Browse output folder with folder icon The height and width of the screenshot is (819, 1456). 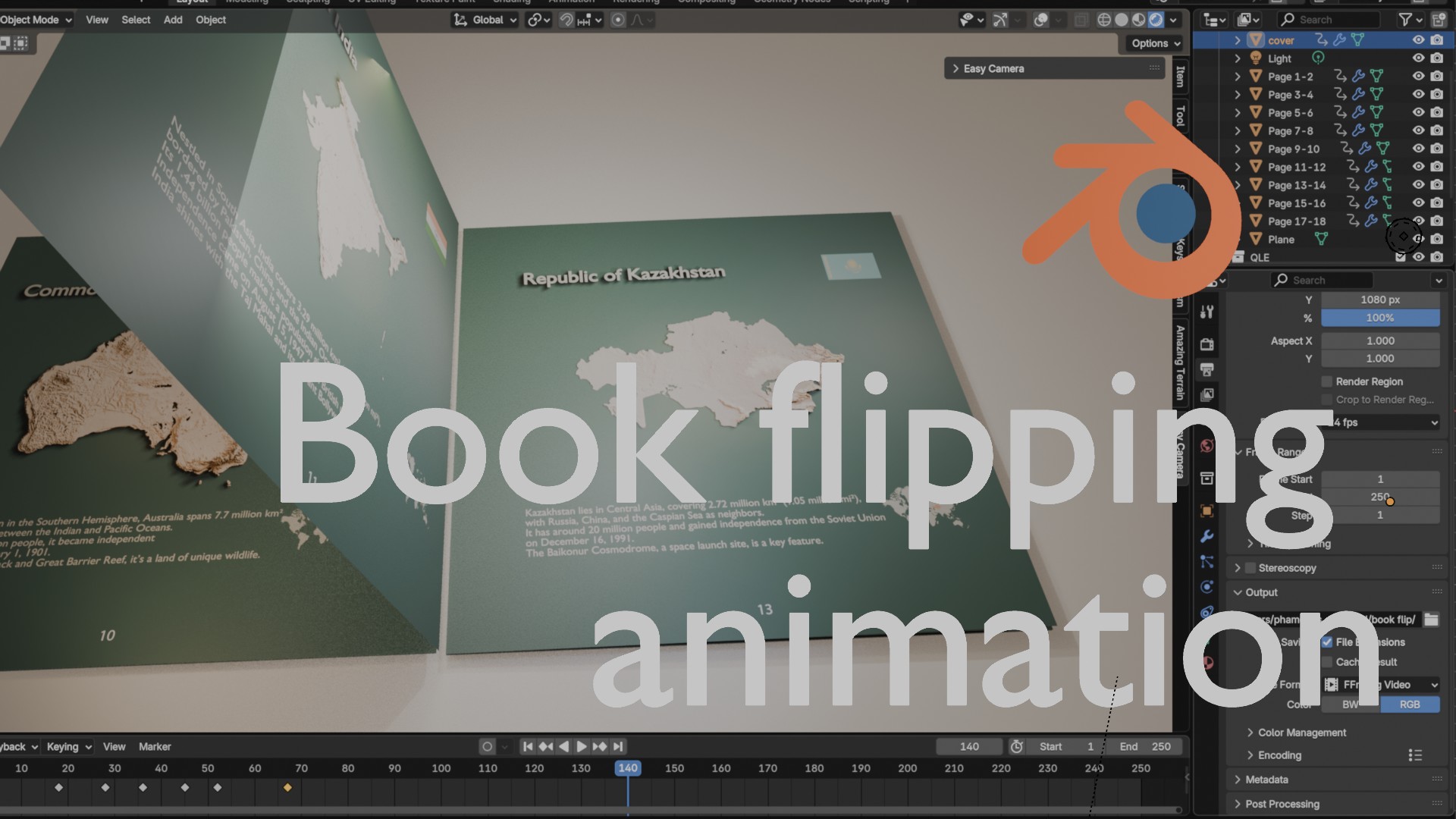pos(1431,620)
